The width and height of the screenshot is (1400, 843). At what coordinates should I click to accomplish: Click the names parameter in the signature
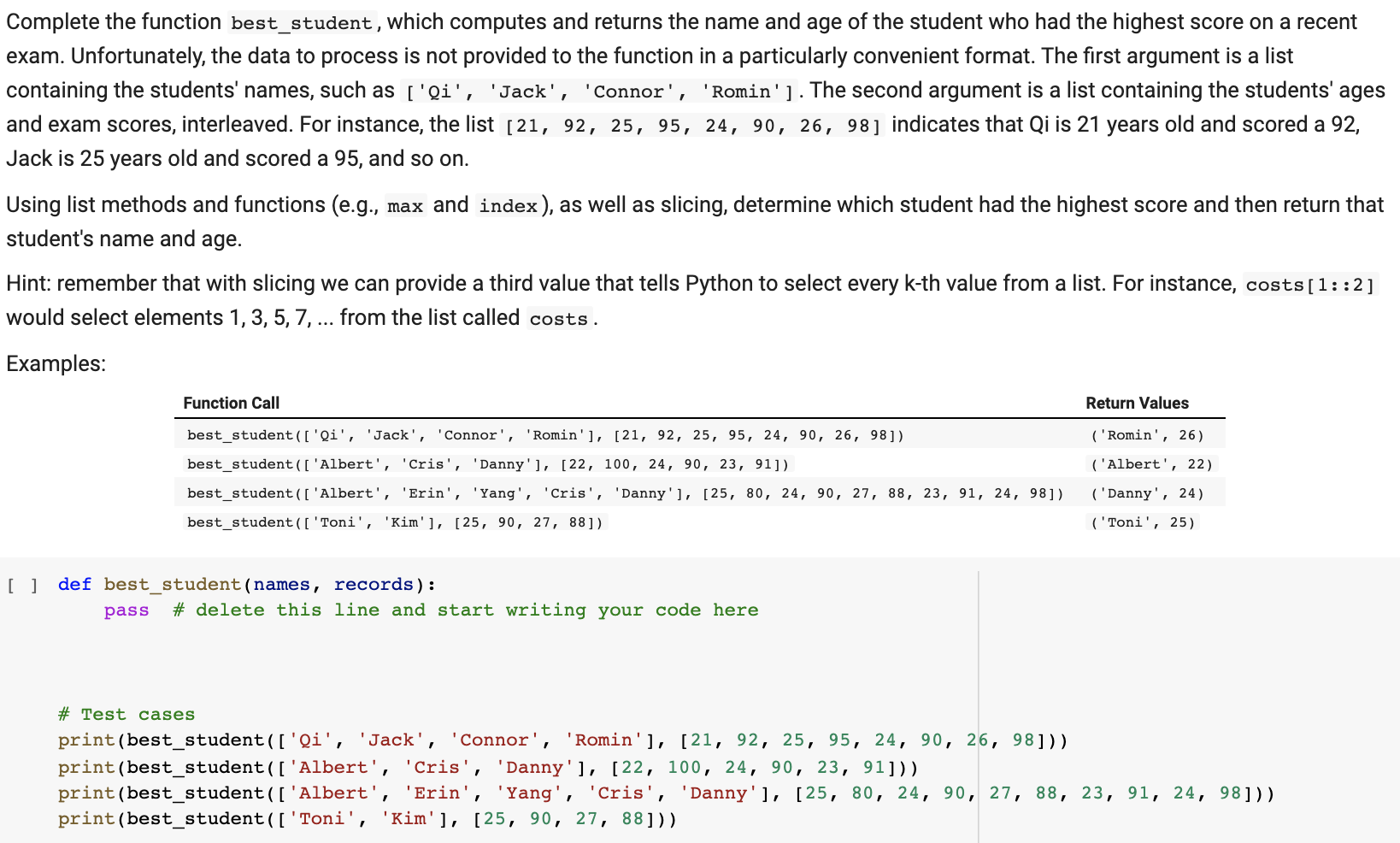[x=281, y=584]
